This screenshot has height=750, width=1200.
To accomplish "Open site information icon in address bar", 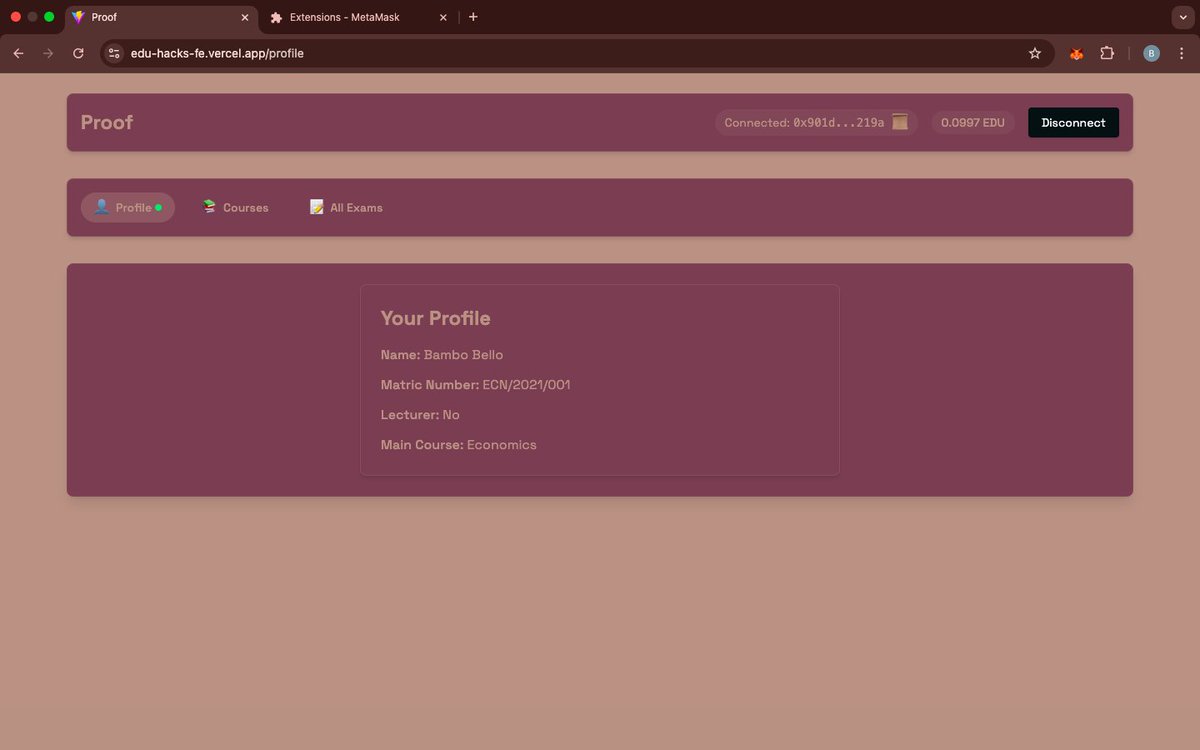I will 114,53.
